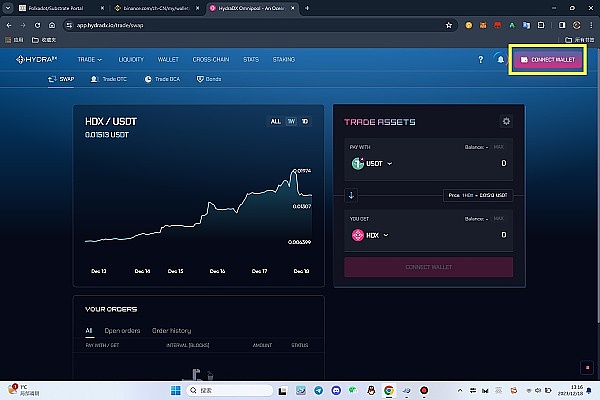600x400 pixels.
Task: Open Telegram from the taskbar
Action: point(319,390)
